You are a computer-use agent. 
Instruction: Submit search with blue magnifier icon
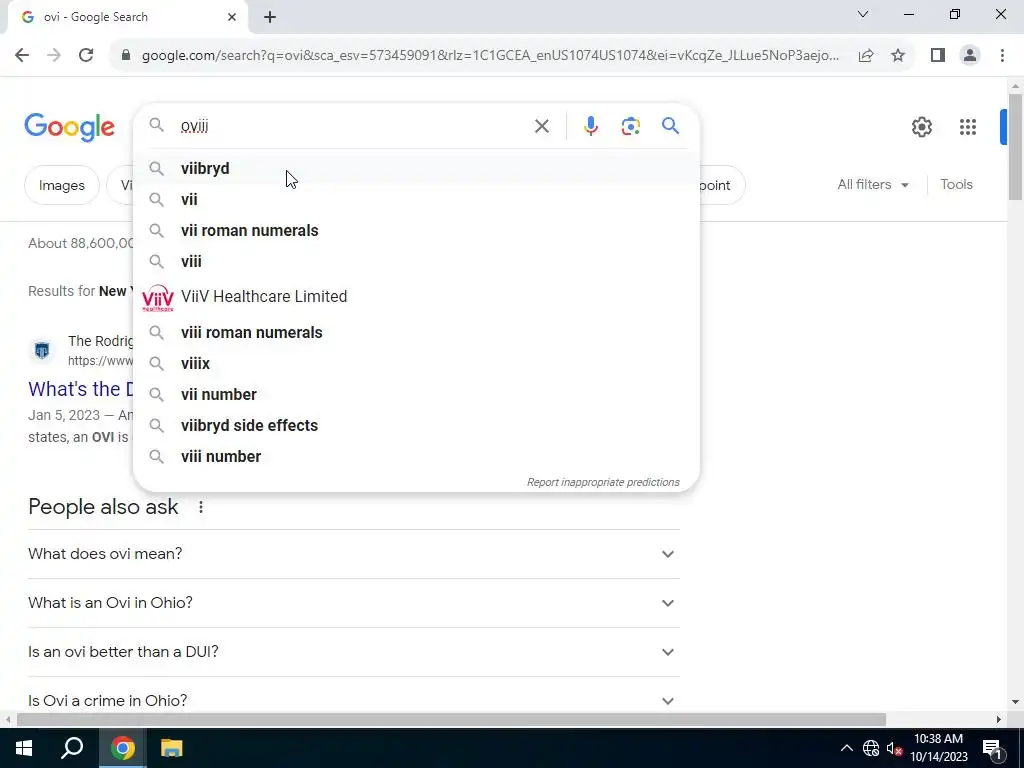point(670,125)
